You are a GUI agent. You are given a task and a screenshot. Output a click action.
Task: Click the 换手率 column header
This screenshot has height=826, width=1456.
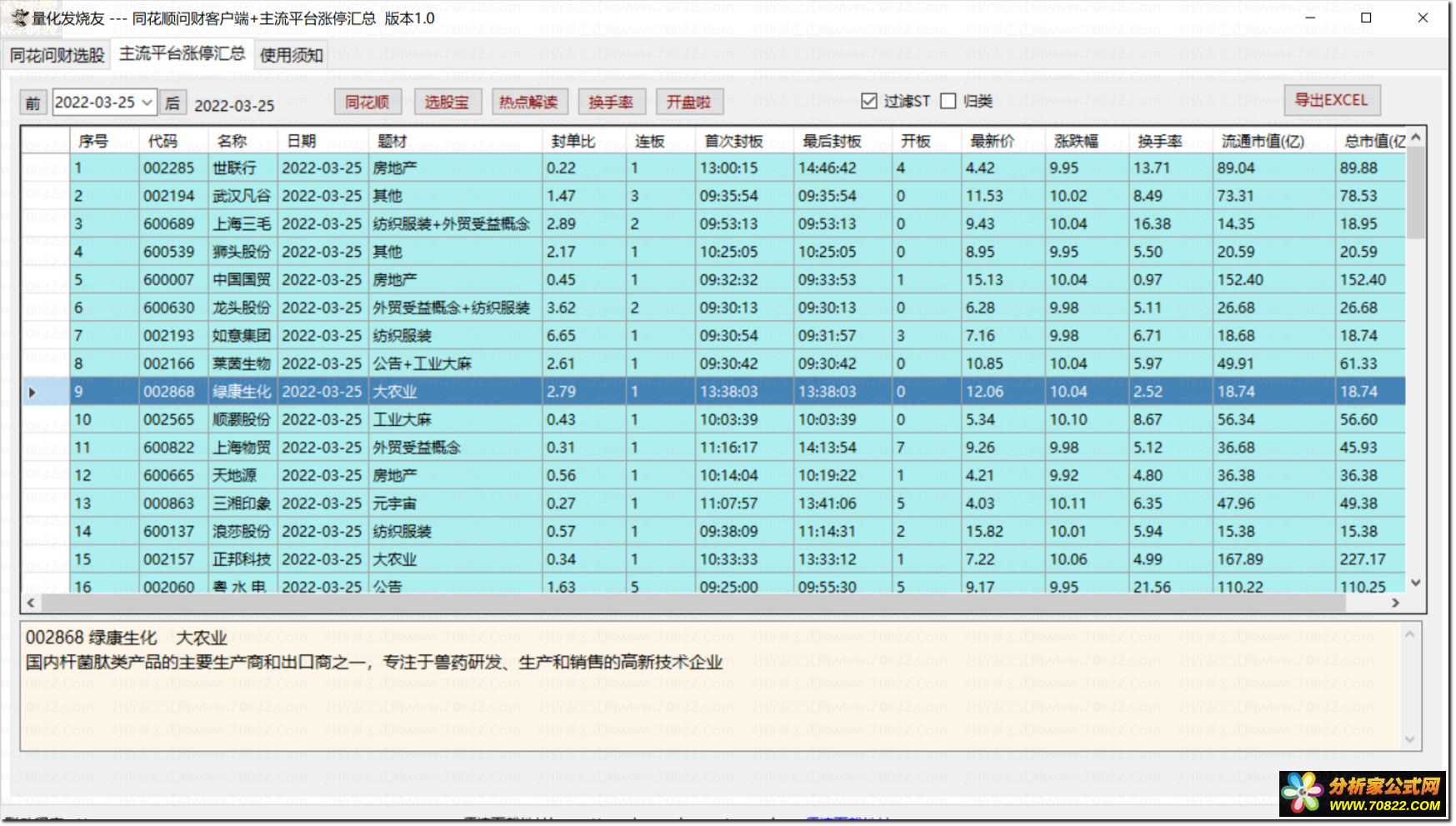click(x=1171, y=141)
